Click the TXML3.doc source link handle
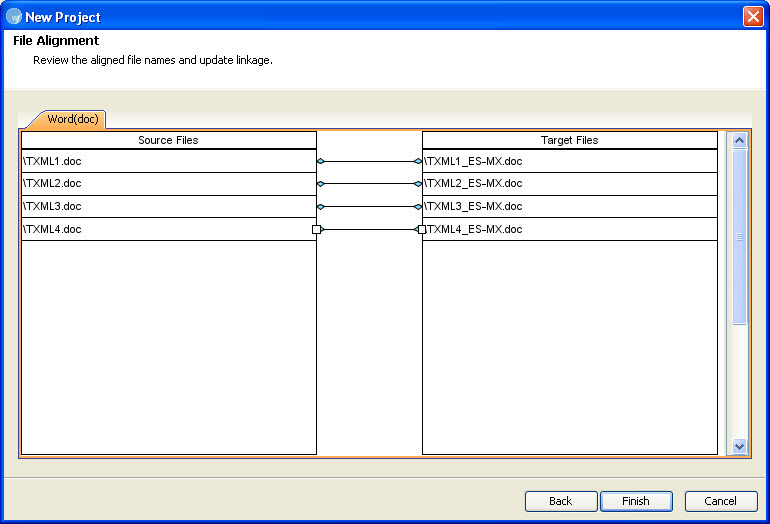This screenshot has height=524, width=770. click(x=321, y=207)
